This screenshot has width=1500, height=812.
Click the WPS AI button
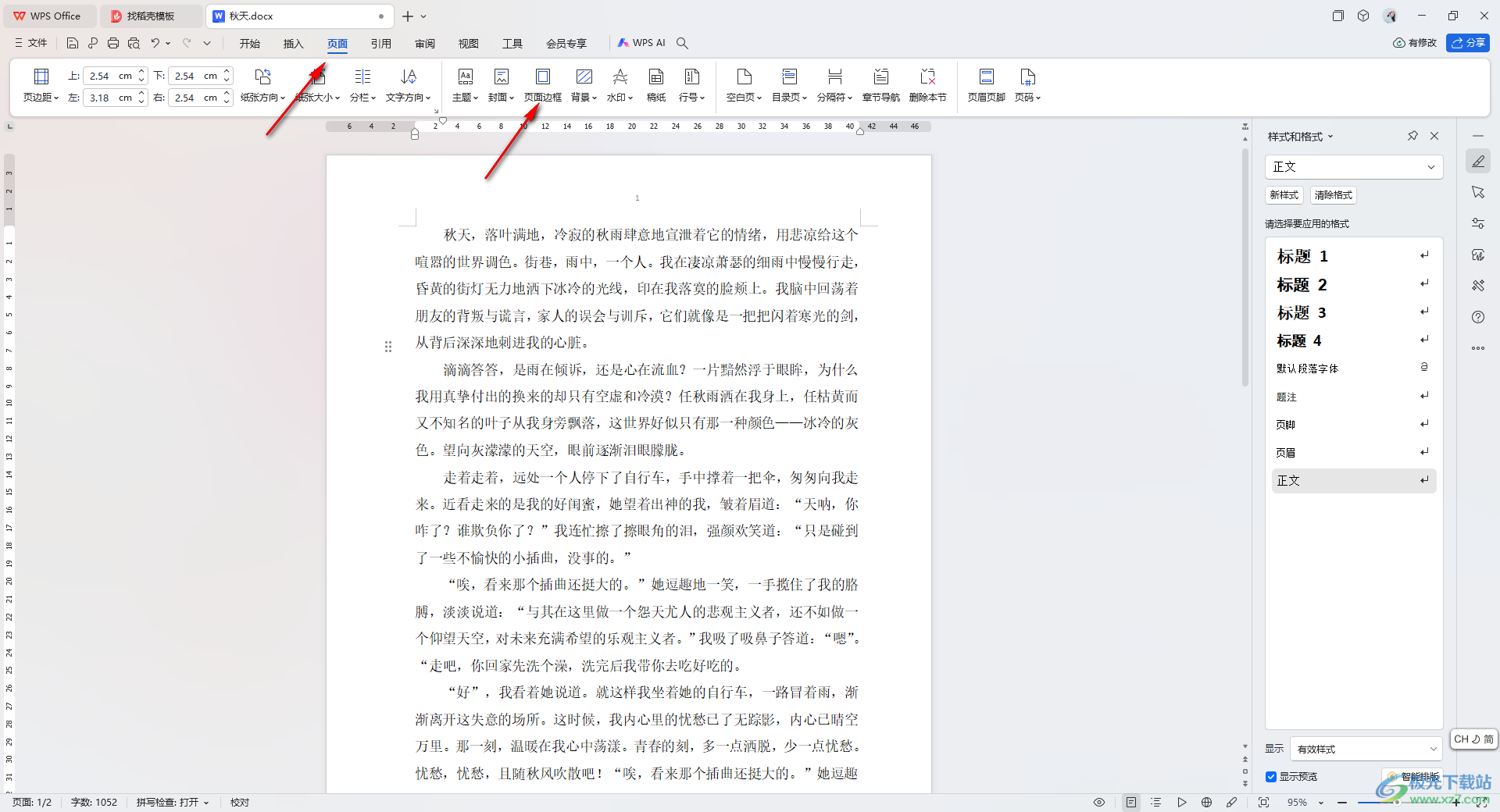pyautogui.click(x=641, y=43)
